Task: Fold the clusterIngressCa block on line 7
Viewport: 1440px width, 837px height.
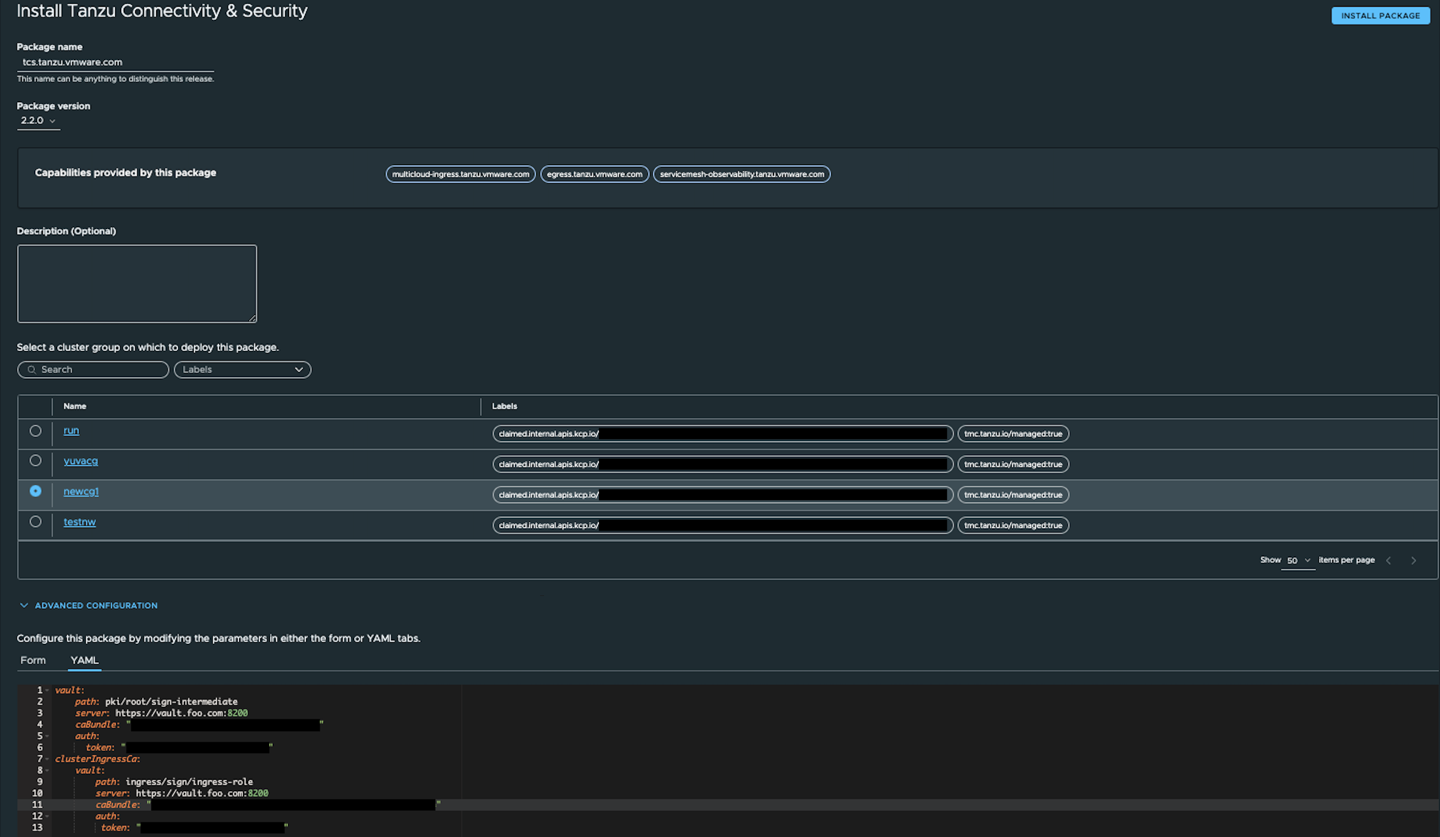Action: tap(47, 759)
